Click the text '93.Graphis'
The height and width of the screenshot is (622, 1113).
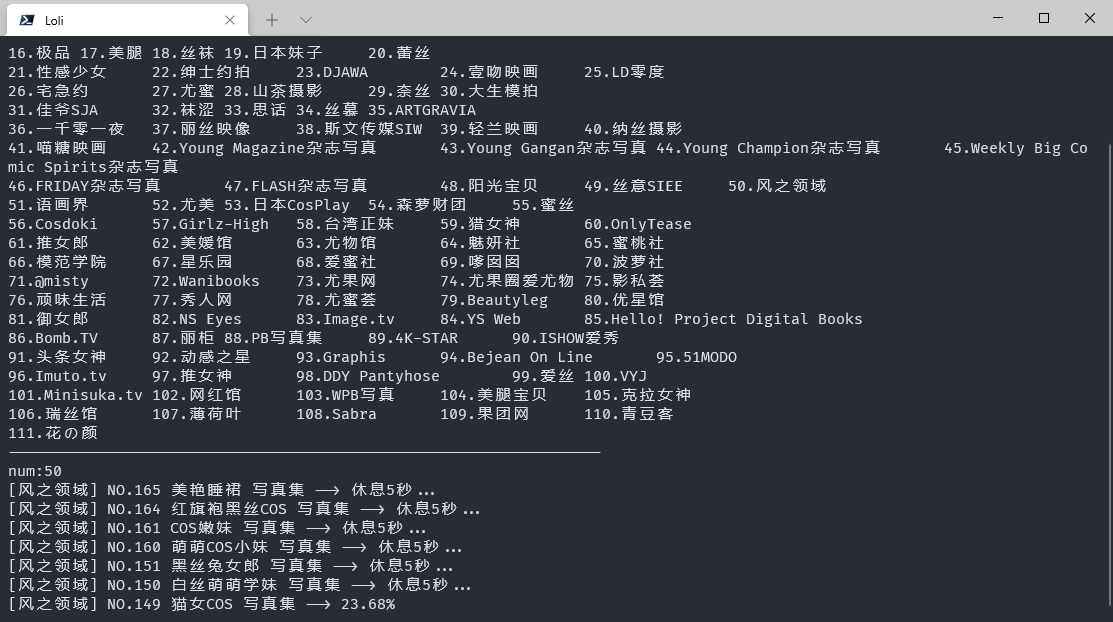[x=341, y=357]
